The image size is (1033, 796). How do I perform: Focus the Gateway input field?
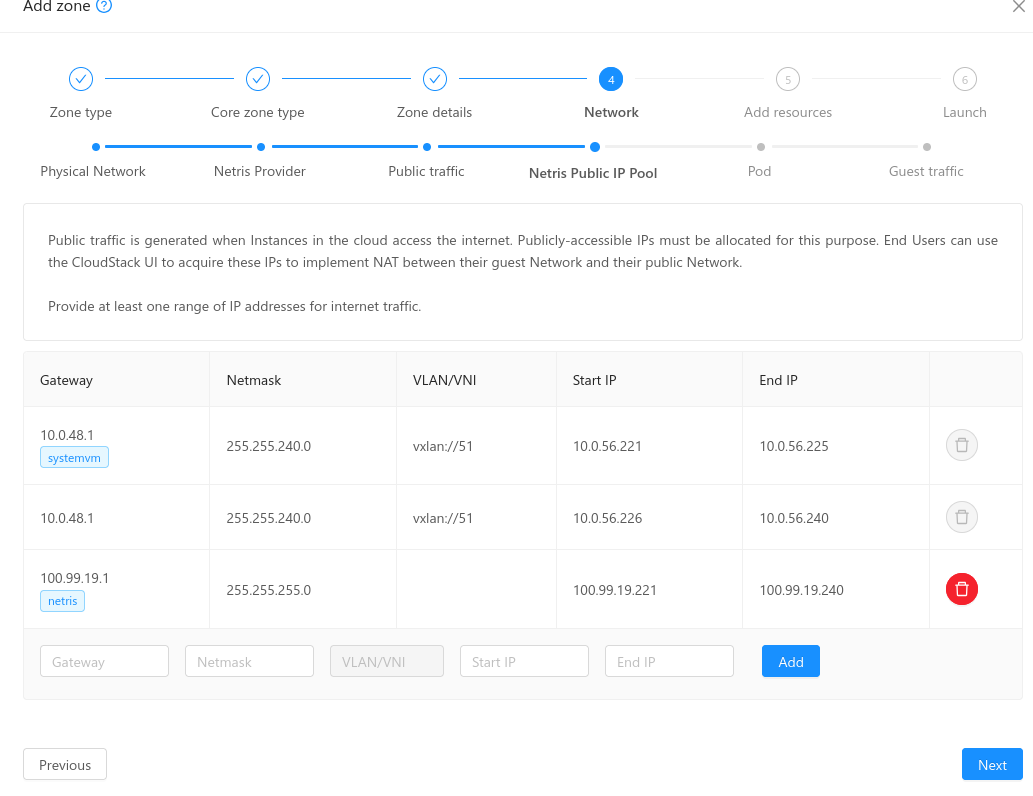click(105, 661)
